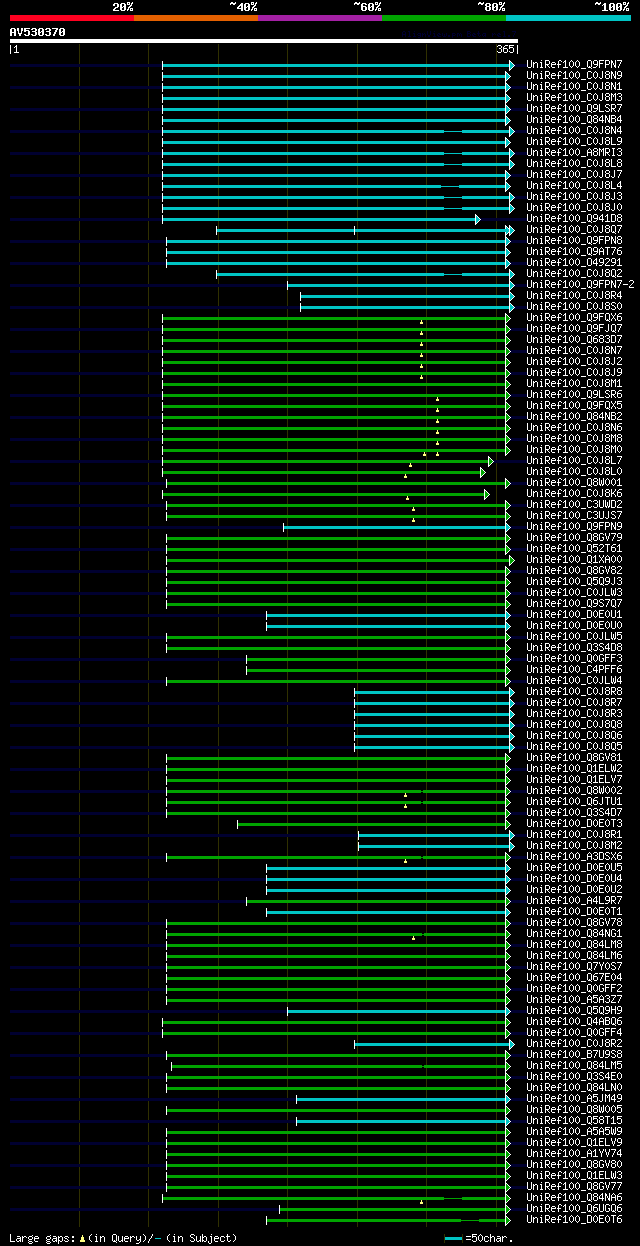This screenshot has width=640, height=1246.
Task: Select label UniRef100_Q3S4D8
Action: coord(574,648)
